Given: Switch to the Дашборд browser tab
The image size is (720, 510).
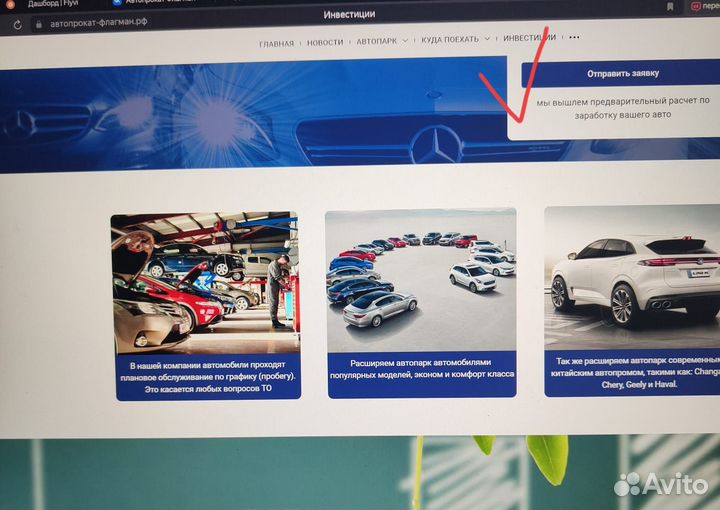Looking at the screenshot, I should click(50, 4).
